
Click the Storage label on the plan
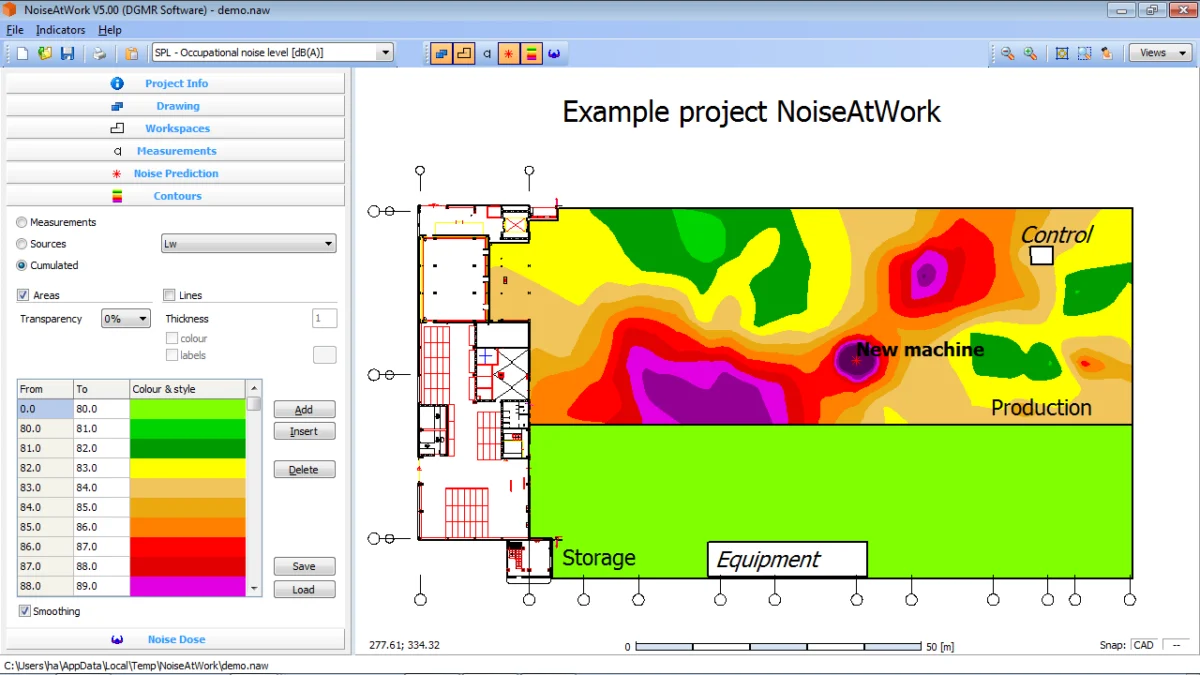click(x=599, y=558)
